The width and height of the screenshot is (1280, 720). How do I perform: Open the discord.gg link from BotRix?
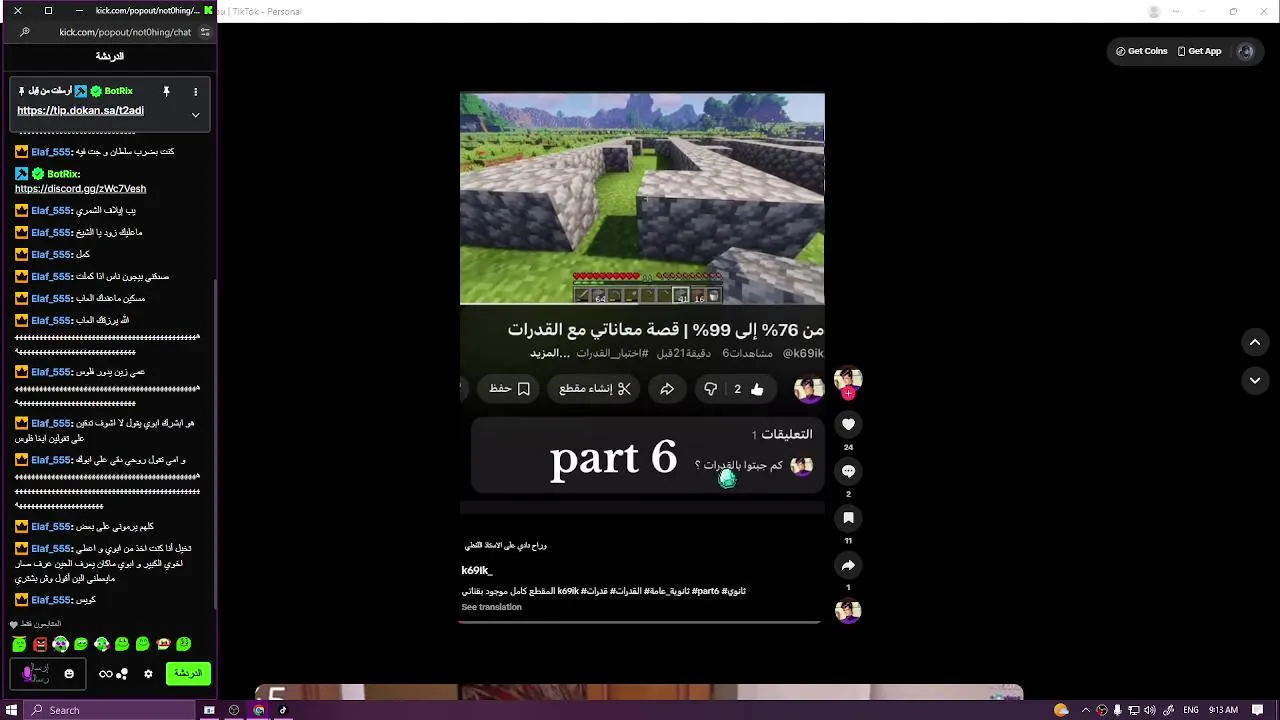(80, 189)
